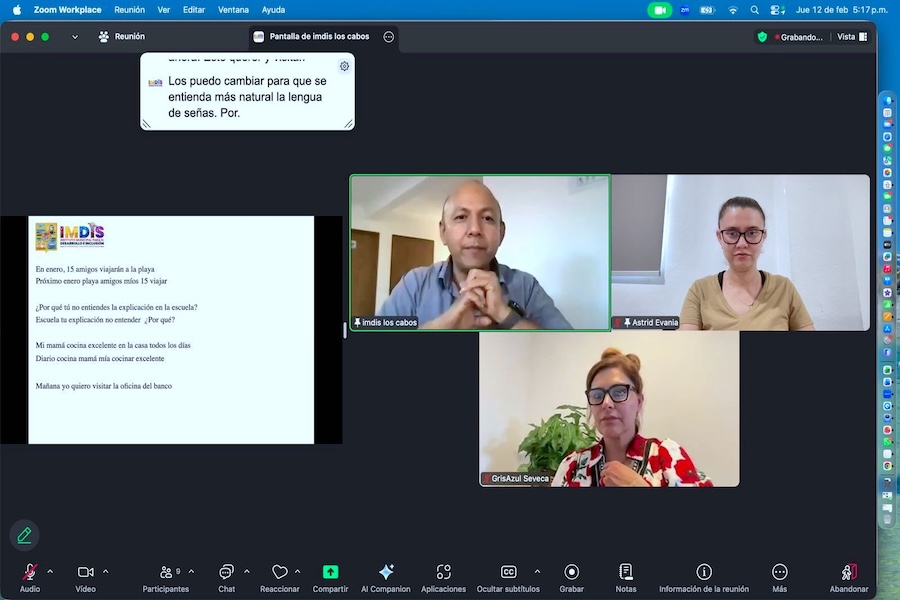
Task: Click Abandonar to leave the meeting
Action: (x=848, y=573)
